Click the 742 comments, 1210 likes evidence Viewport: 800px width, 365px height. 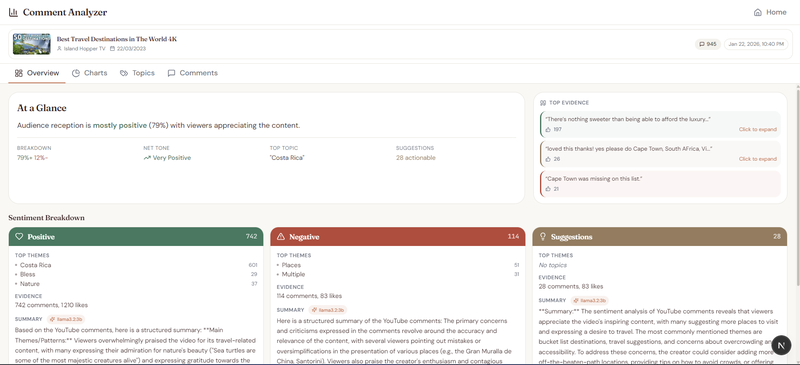tap(51, 305)
